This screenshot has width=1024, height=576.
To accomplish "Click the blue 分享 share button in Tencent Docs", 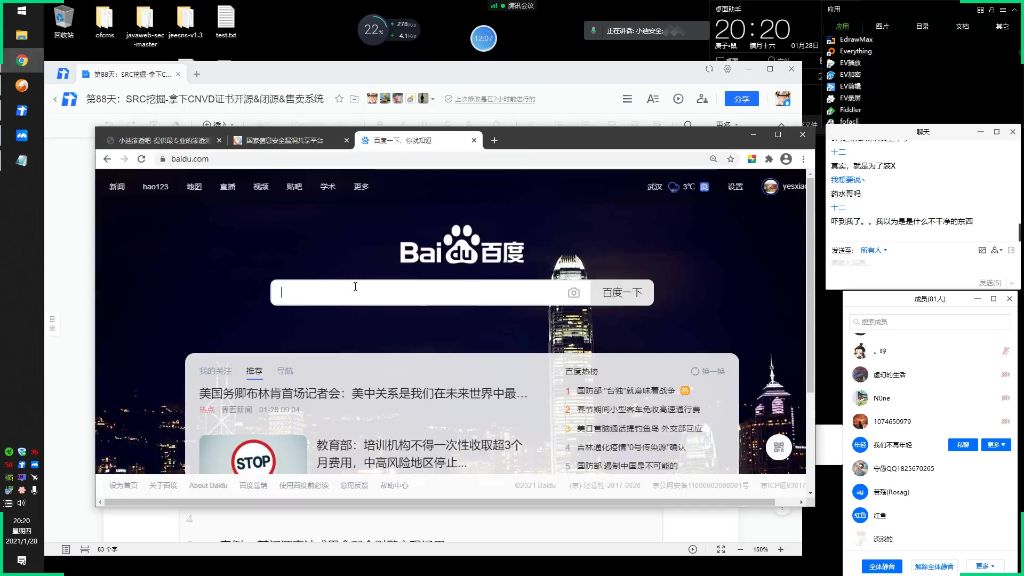I will pyautogui.click(x=742, y=99).
